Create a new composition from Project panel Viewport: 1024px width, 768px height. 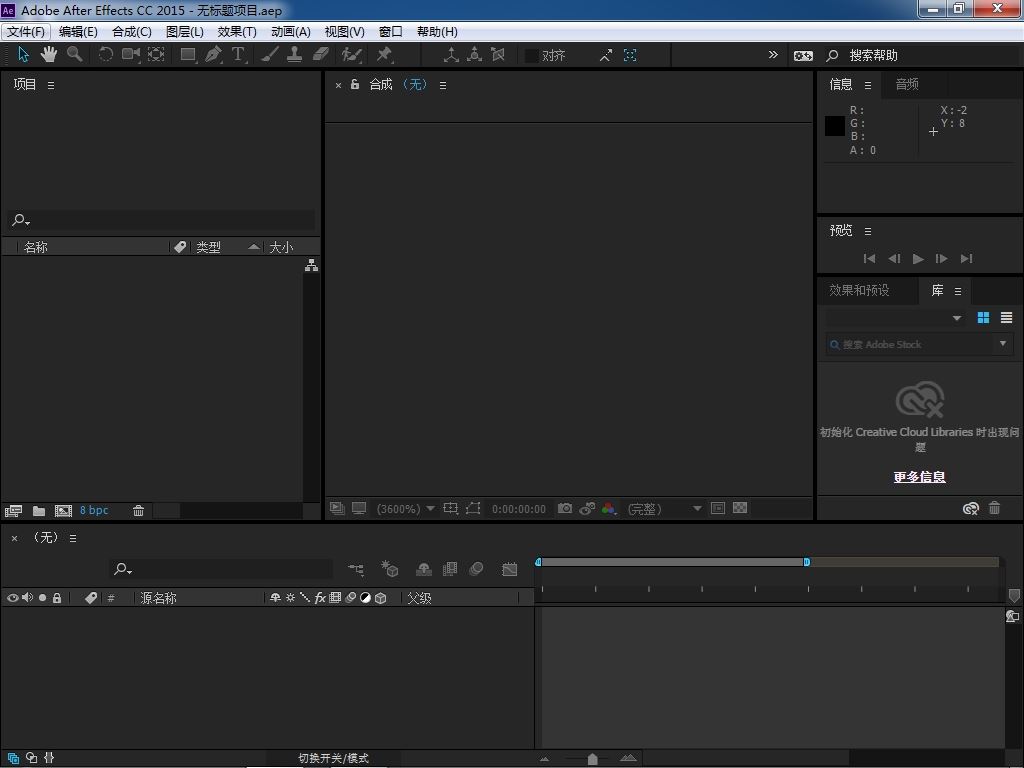[x=63, y=511]
